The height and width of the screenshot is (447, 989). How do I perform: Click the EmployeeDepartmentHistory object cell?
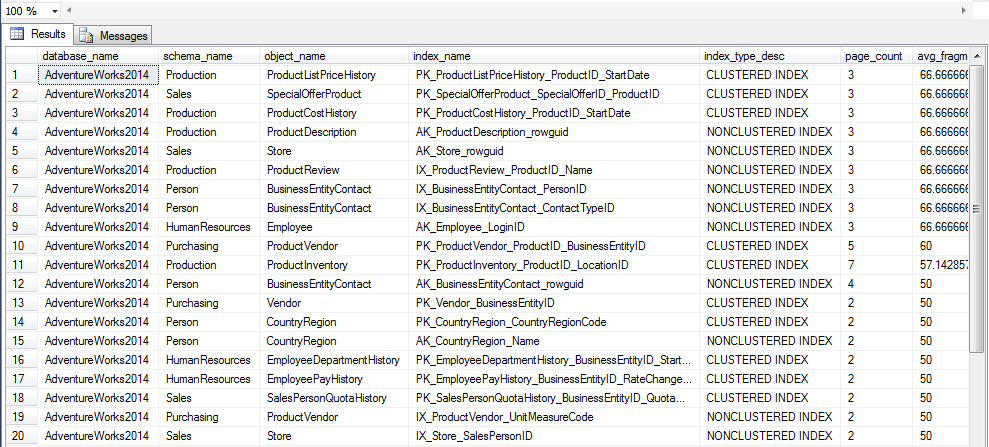pyautogui.click(x=334, y=359)
